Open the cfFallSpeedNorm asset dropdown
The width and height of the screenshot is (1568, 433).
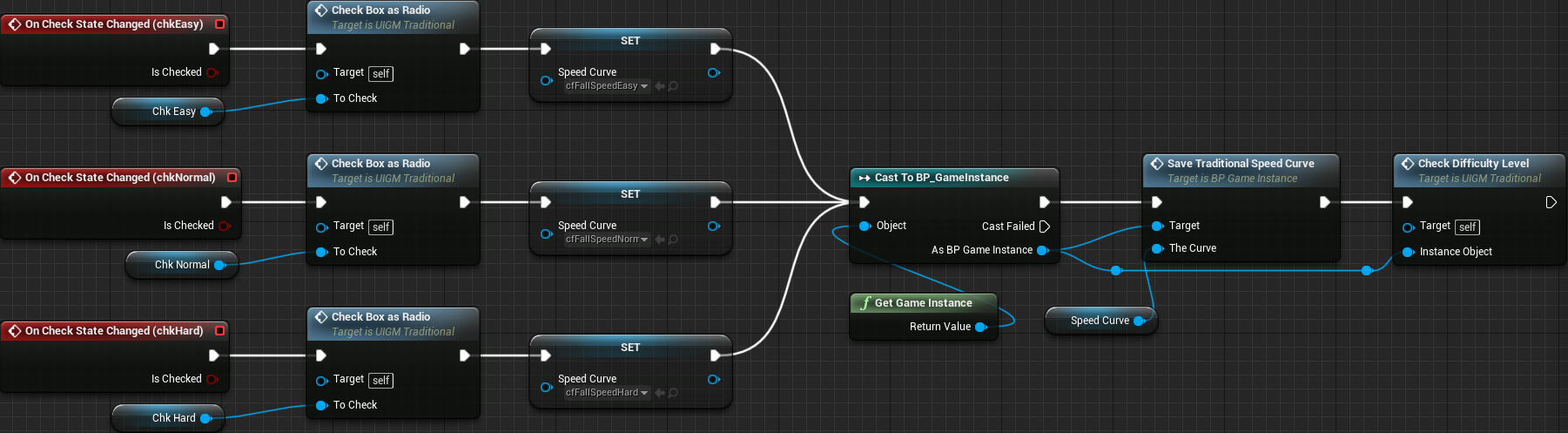pos(607,240)
